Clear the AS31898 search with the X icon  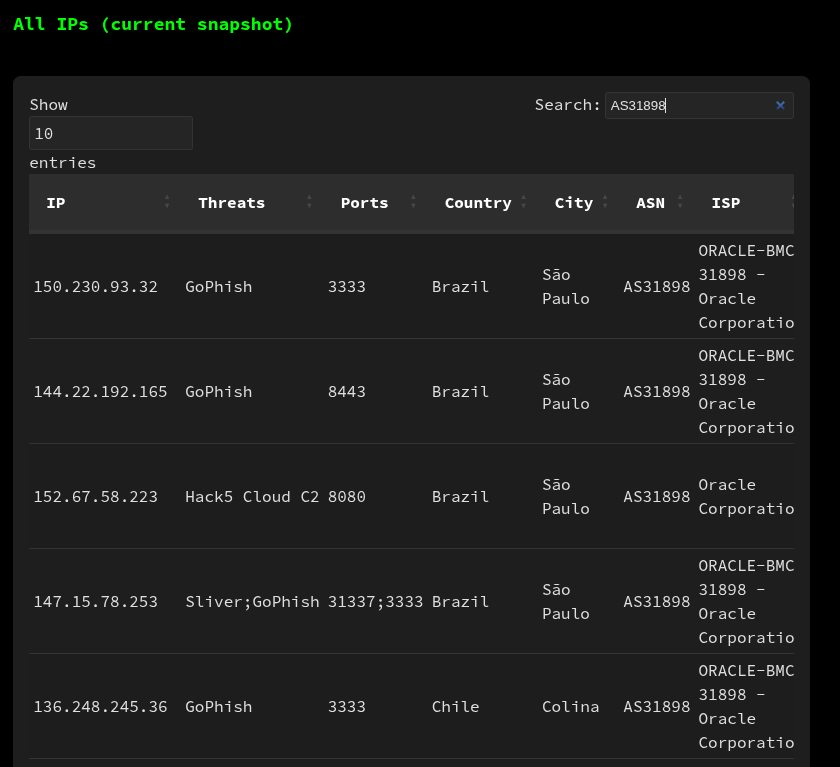780,106
